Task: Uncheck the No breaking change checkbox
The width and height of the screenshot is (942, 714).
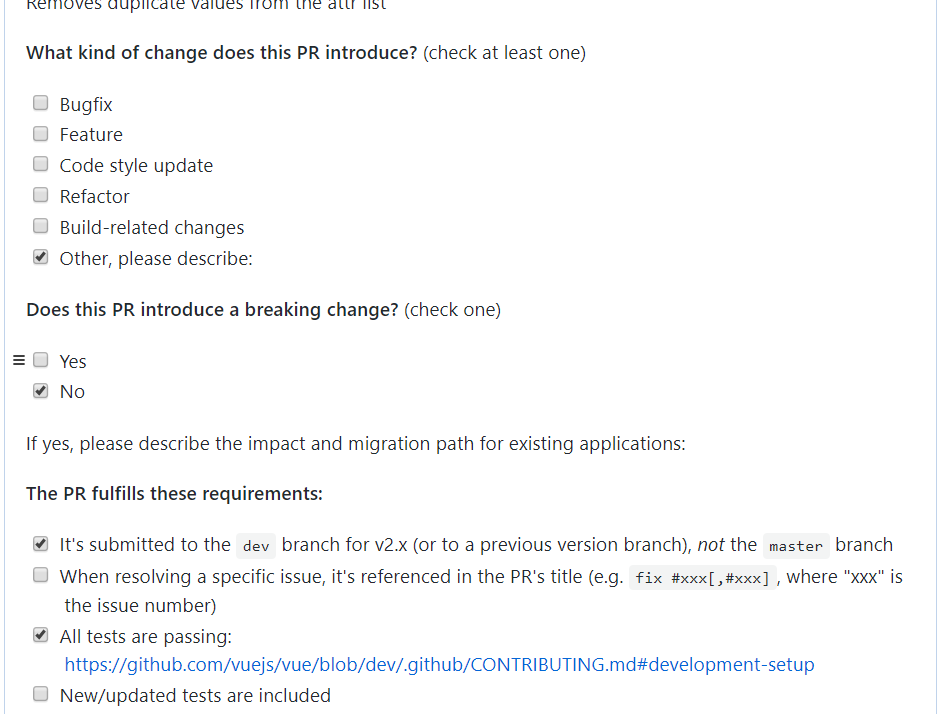Action: coord(41,391)
